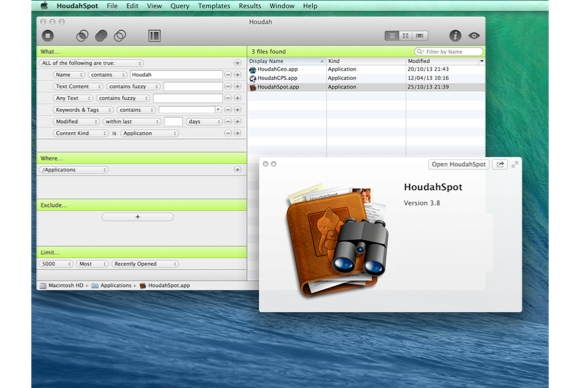Open the Templates menu
Image resolution: width=580 pixels, height=388 pixels.
point(214,6)
